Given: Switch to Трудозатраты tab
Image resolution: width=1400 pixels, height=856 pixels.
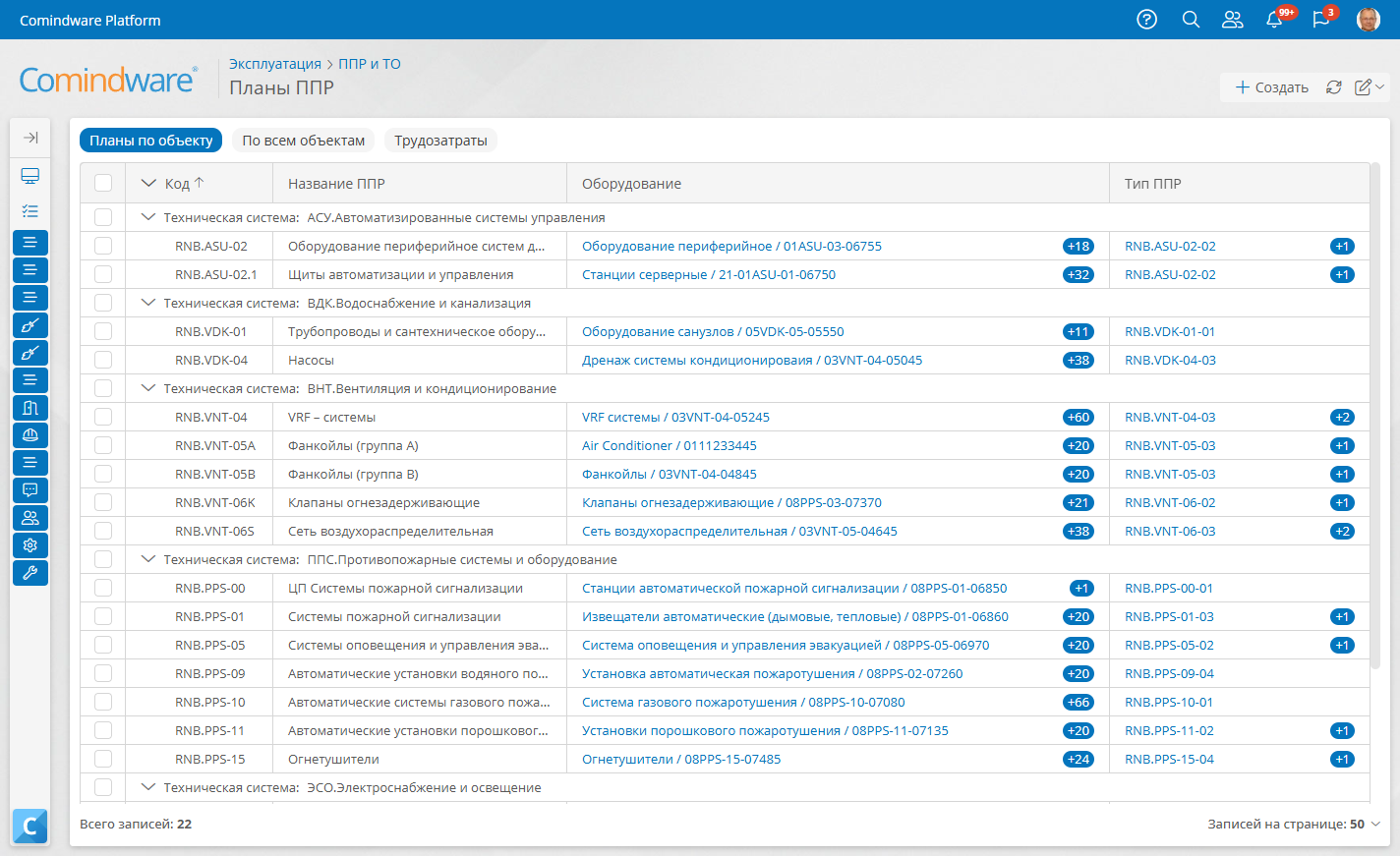Looking at the screenshot, I should click(440, 141).
